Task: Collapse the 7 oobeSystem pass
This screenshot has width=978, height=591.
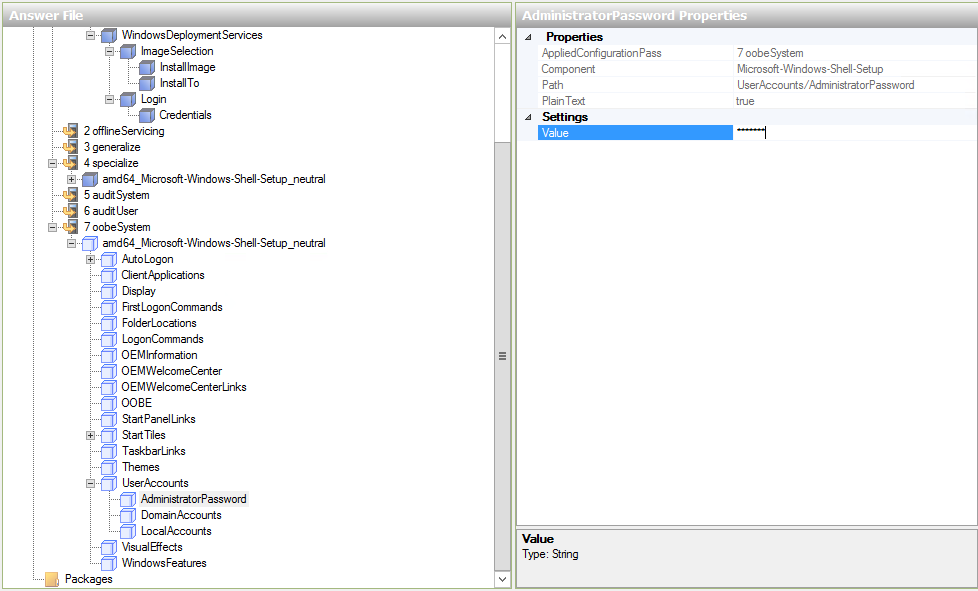Action: 52,228
